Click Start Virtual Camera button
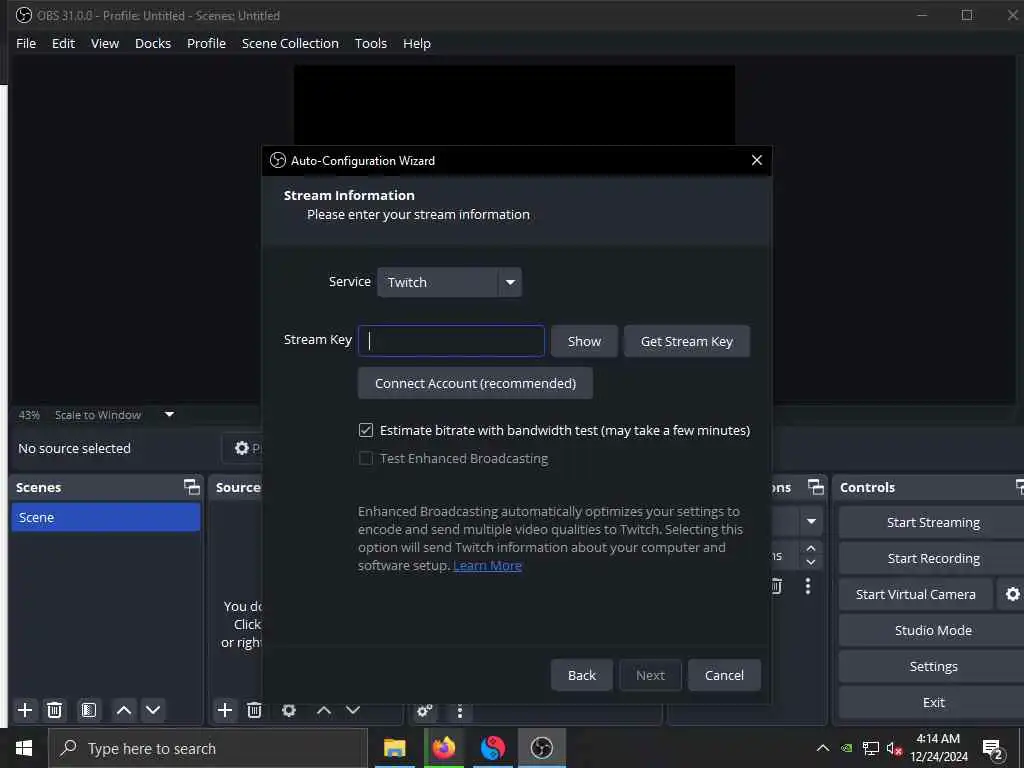The image size is (1024, 768). pos(916,594)
